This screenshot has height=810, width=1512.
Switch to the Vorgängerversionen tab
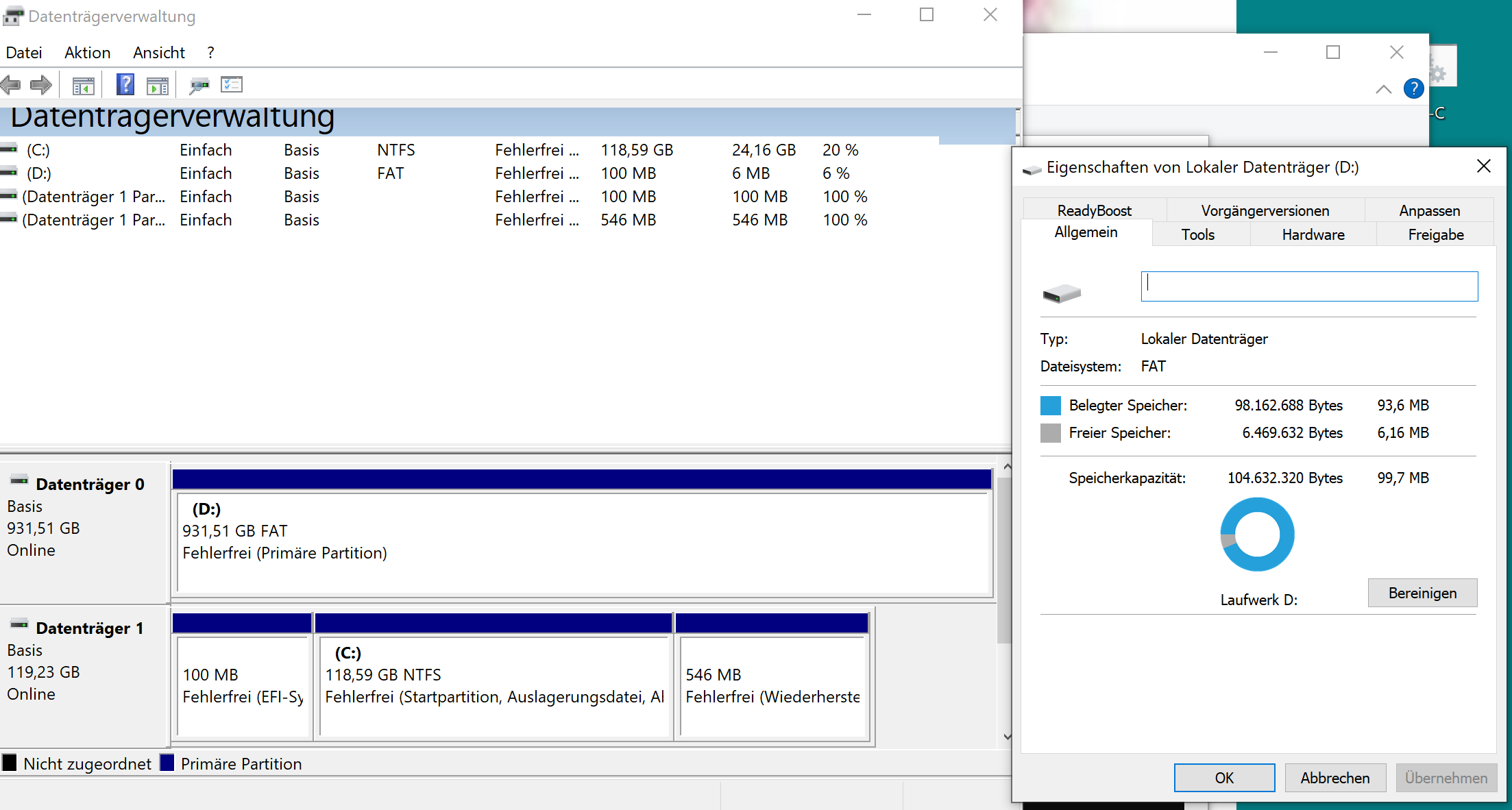pyautogui.click(x=1265, y=210)
